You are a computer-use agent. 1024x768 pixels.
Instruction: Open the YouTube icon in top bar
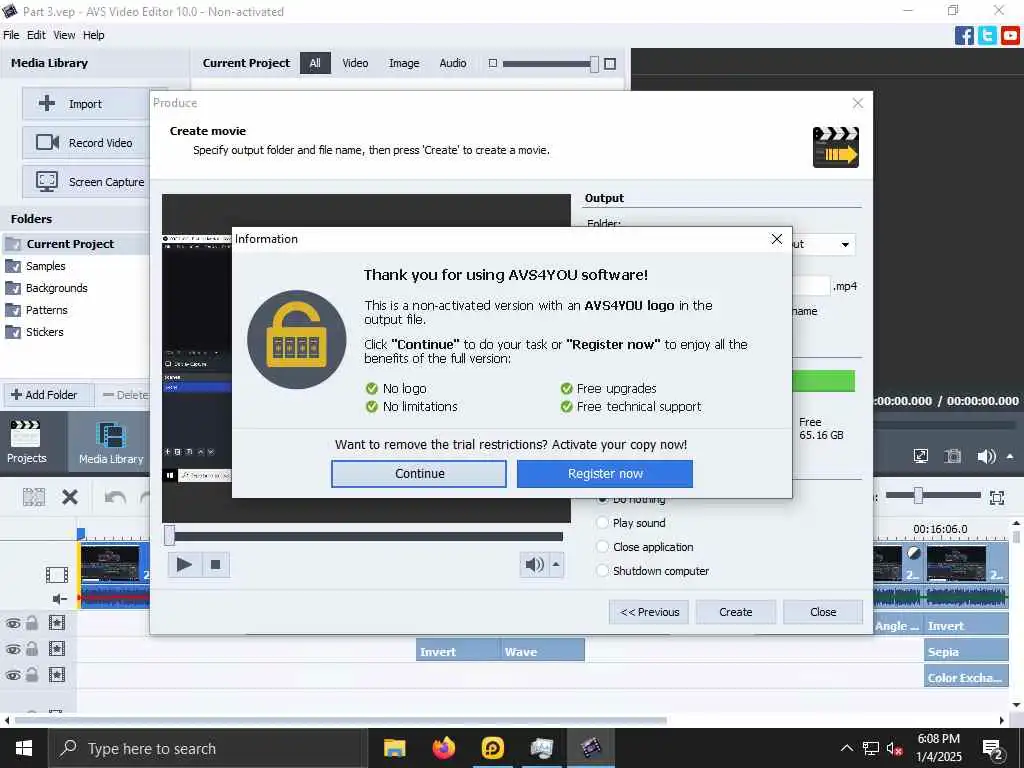tap(1010, 35)
